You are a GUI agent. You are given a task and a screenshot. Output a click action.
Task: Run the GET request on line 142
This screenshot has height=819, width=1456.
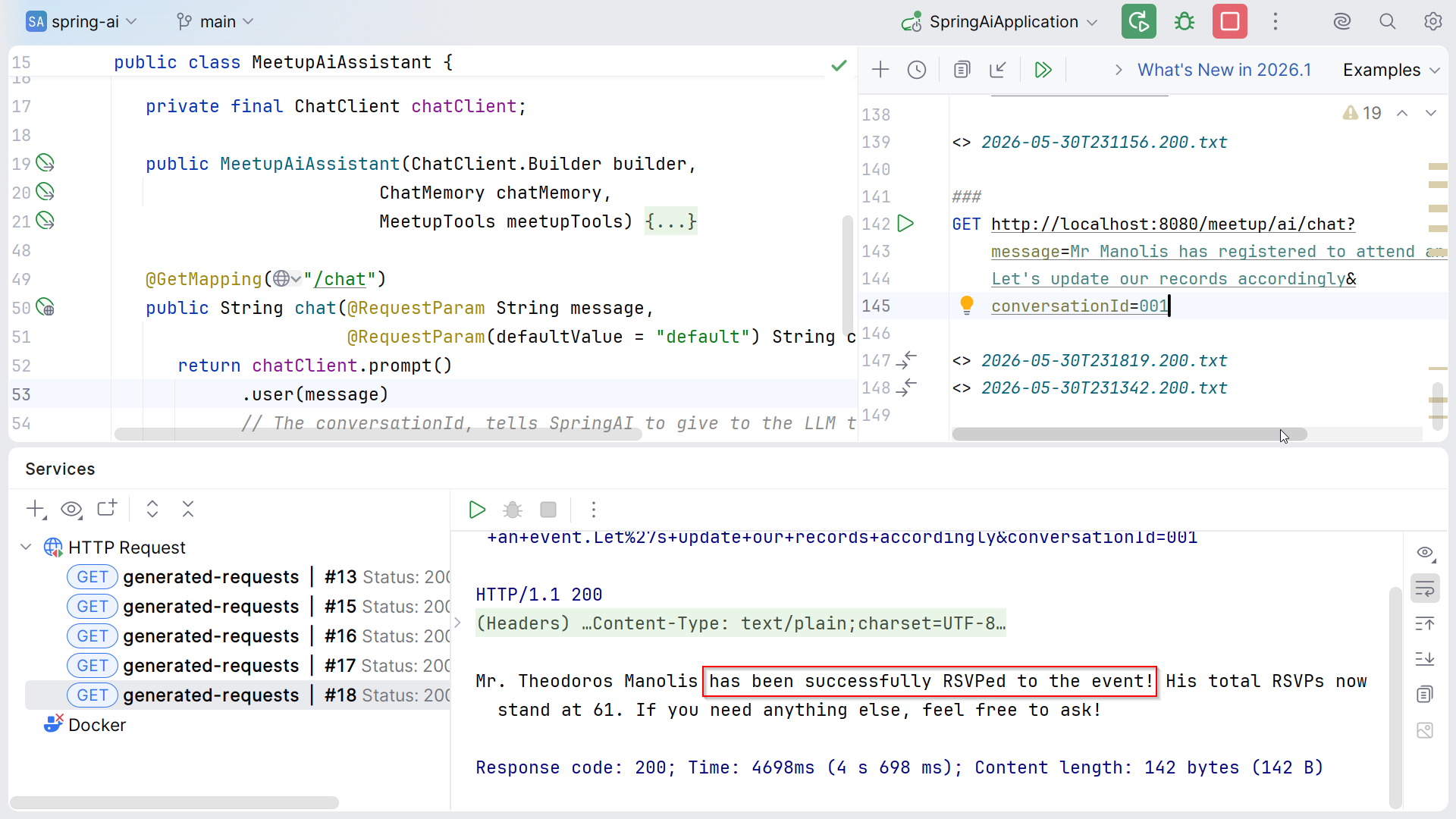[905, 224]
